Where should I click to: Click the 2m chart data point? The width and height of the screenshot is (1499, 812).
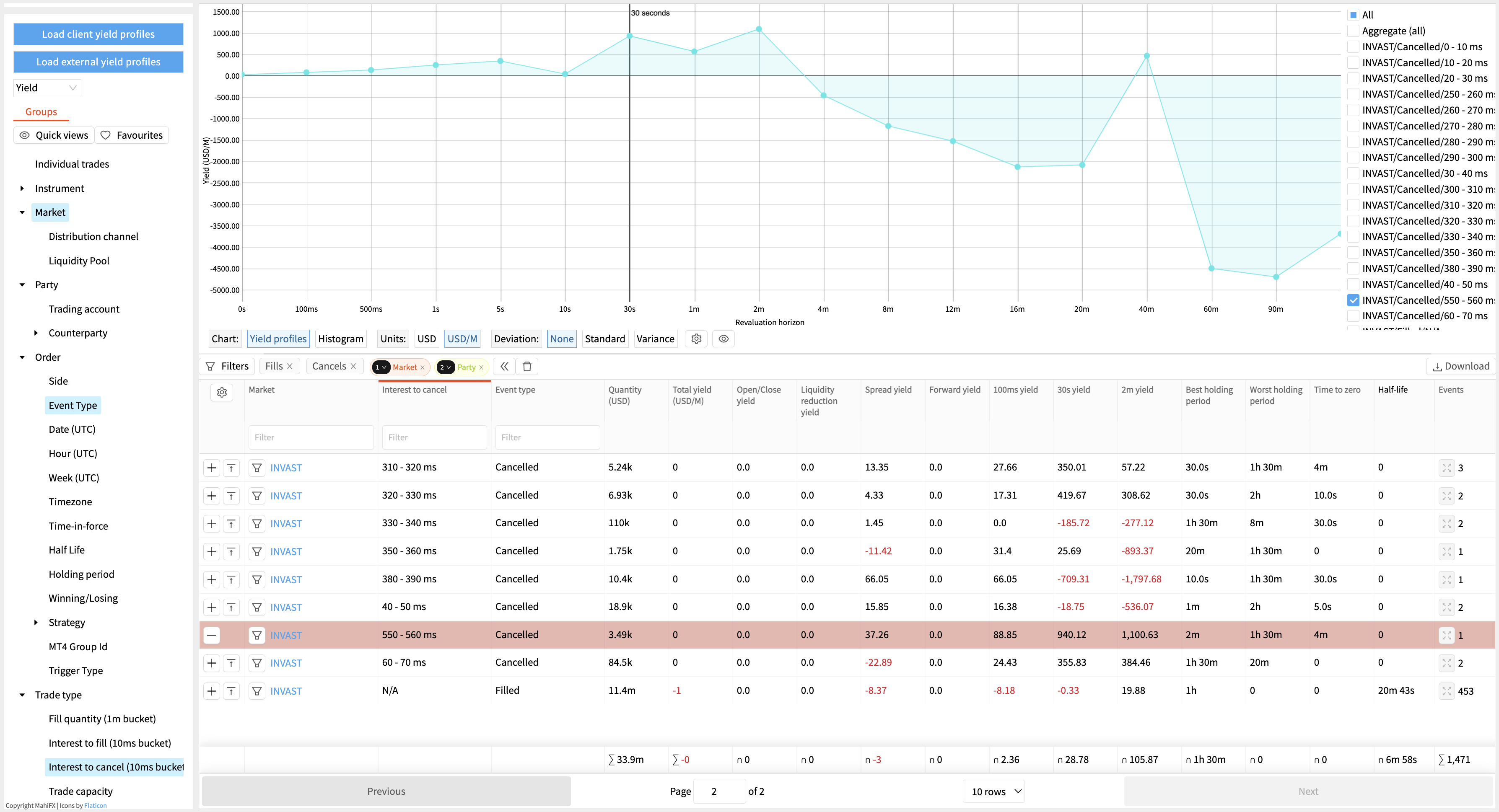759,29
